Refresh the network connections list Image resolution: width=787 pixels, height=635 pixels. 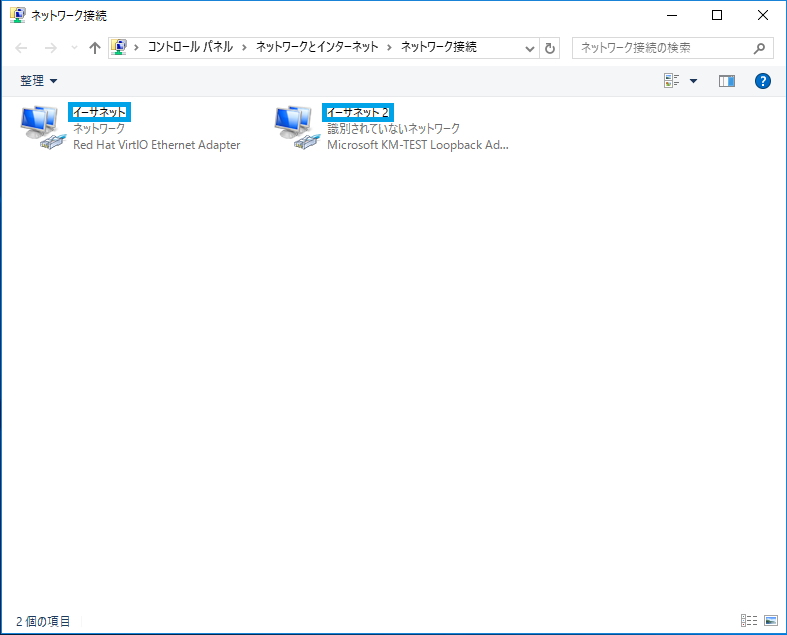point(550,48)
